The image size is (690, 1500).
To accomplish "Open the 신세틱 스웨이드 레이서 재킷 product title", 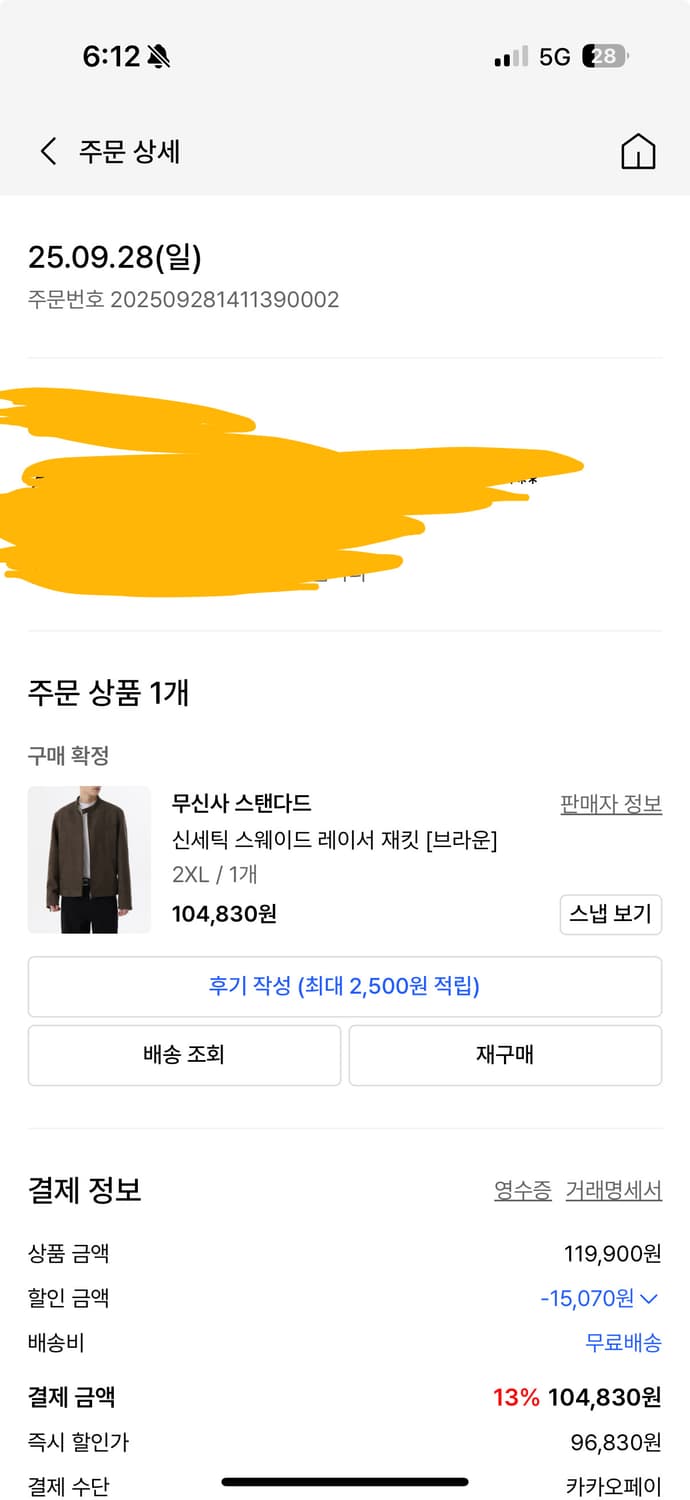I will pos(334,840).
